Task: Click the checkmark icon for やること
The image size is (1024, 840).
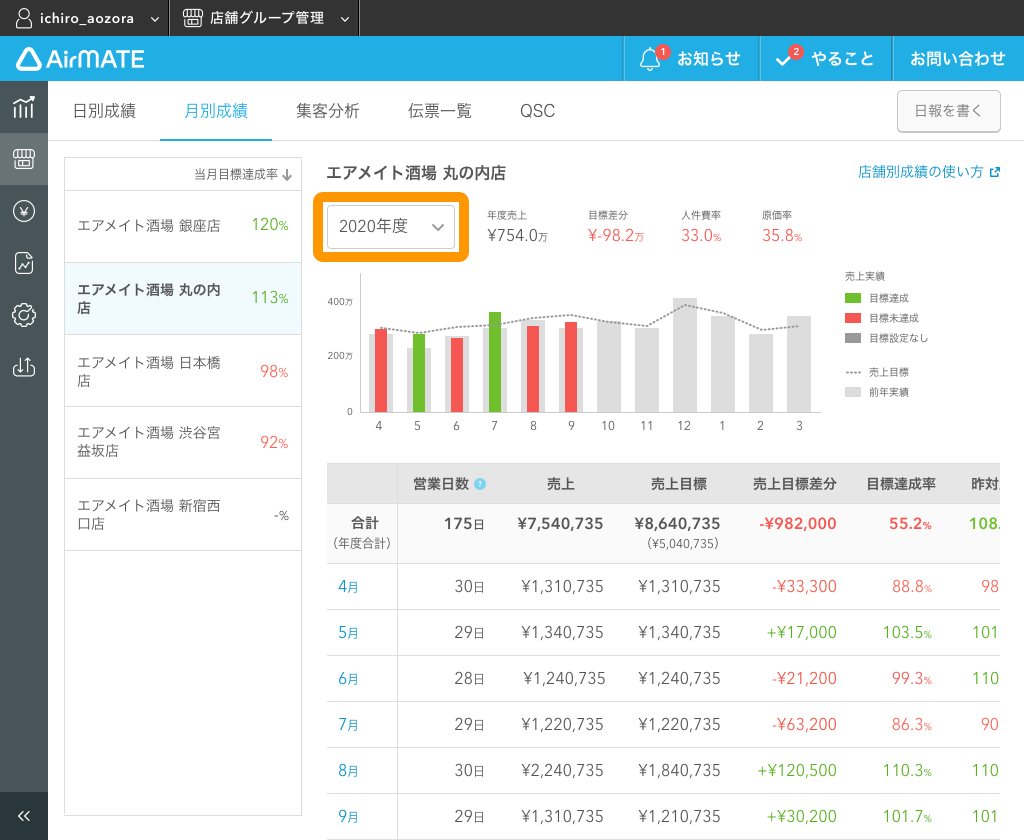Action: 783,60
